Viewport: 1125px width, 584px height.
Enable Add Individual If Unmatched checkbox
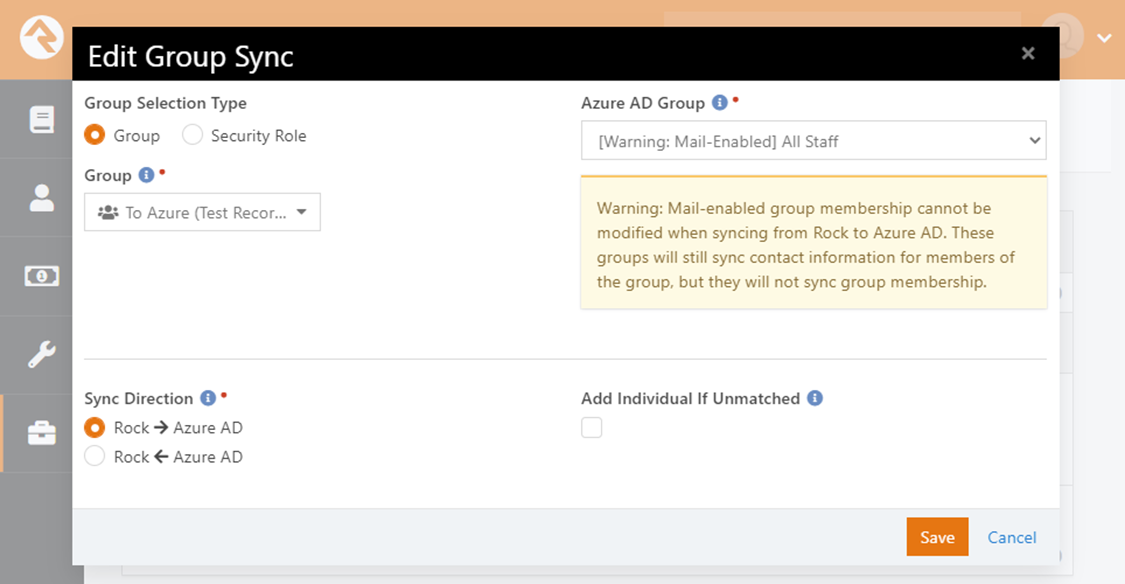coord(592,428)
